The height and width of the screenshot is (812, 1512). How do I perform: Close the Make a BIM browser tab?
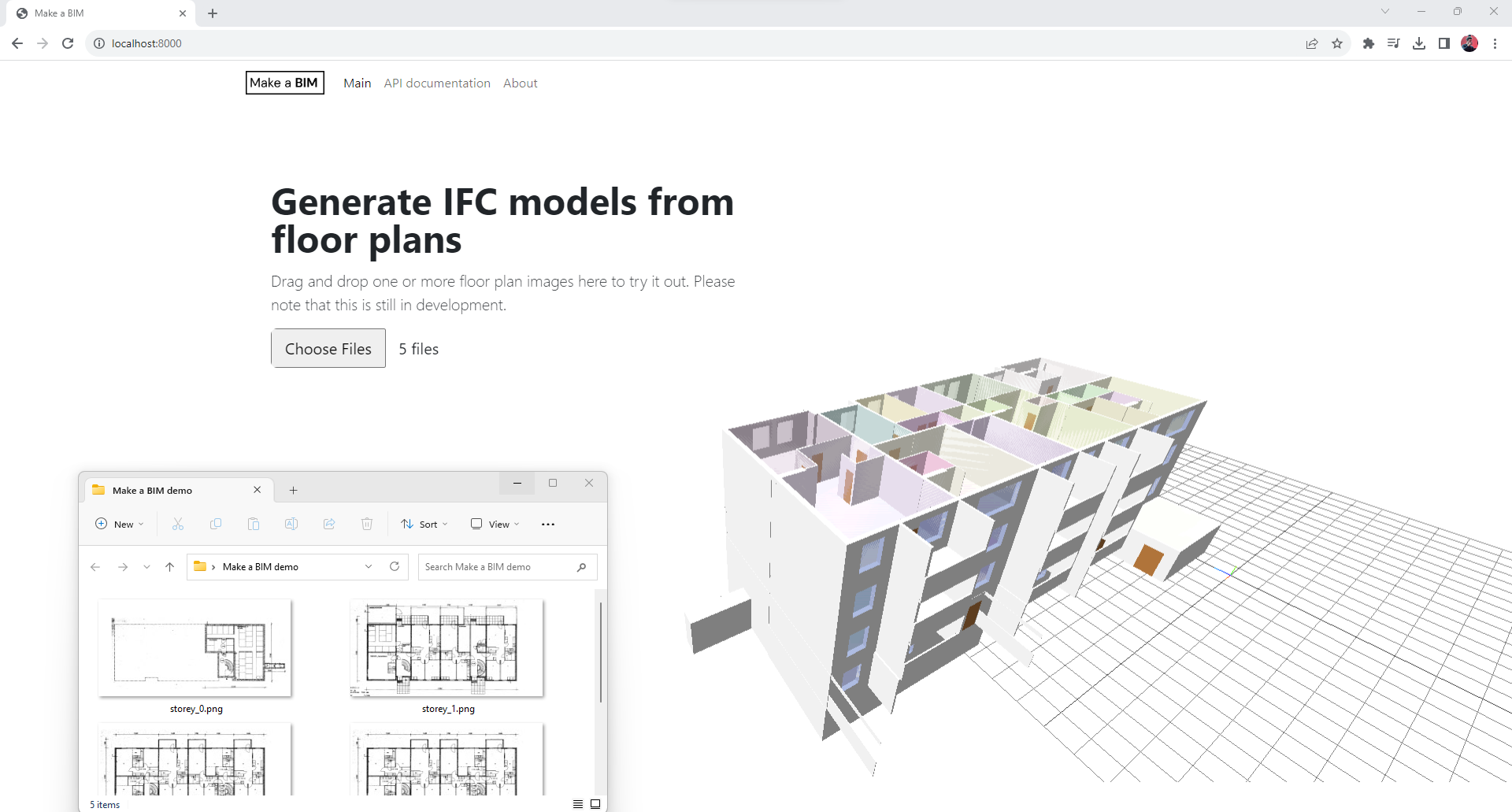(183, 13)
